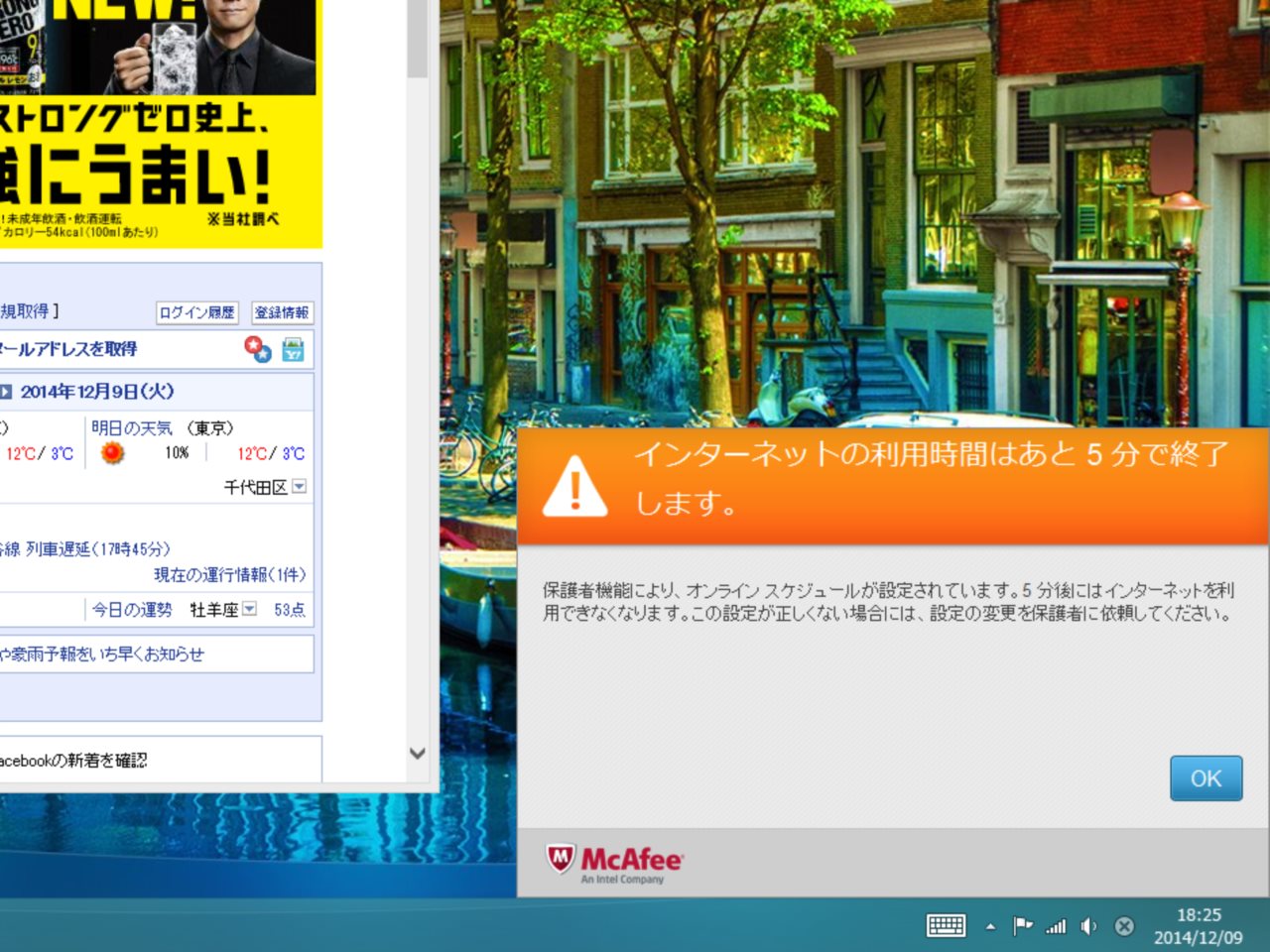Image resolution: width=1270 pixels, height=952 pixels.
Task: Click the ログイン履歴 button
Action: tap(196, 312)
